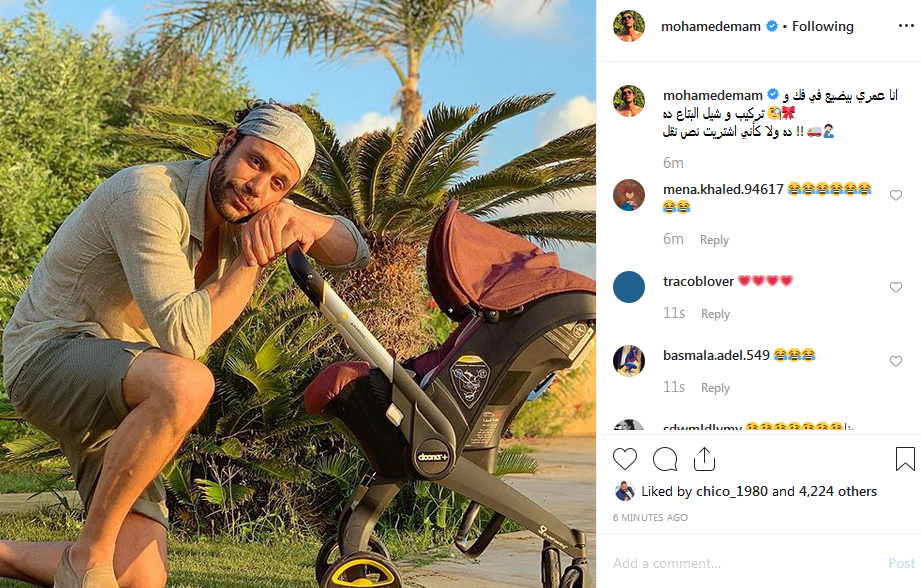The width and height of the screenshot is (921, 588).
Task: Open mena.khaled.94617's avatar
Action: click(x=629, y=195)
